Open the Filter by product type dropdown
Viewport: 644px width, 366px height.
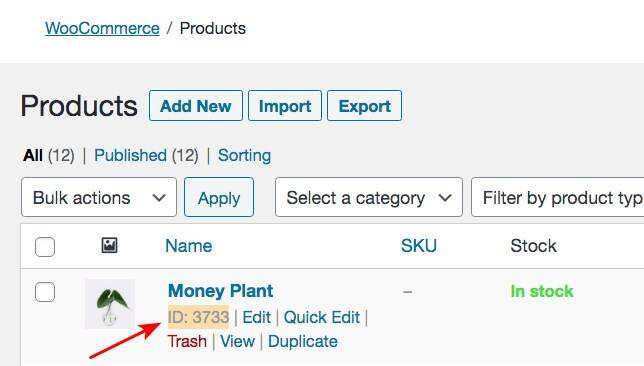click(558, 197)
